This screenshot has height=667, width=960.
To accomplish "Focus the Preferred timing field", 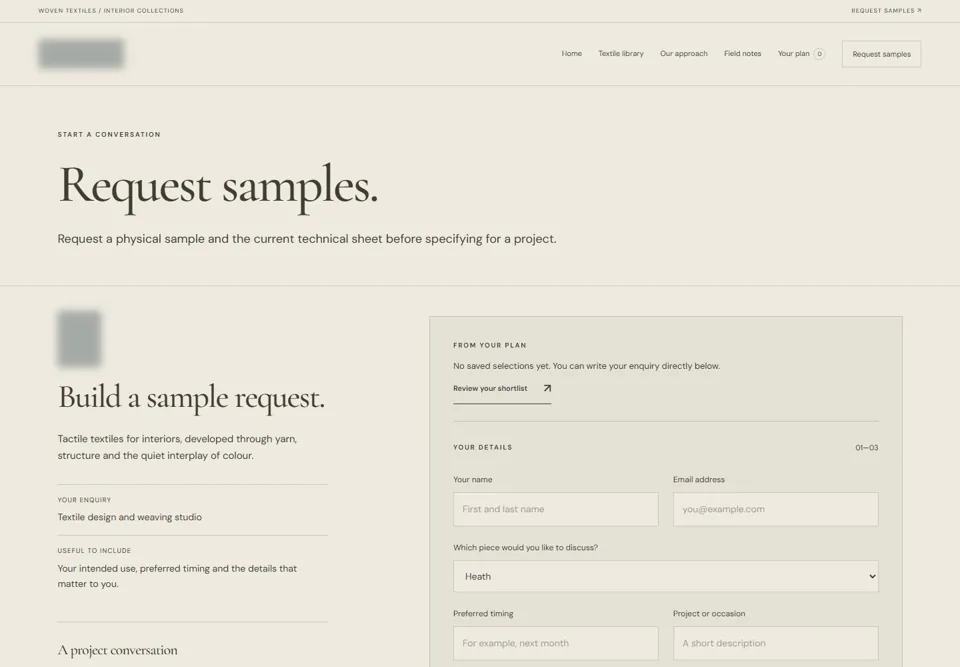I will click(555, 643).
